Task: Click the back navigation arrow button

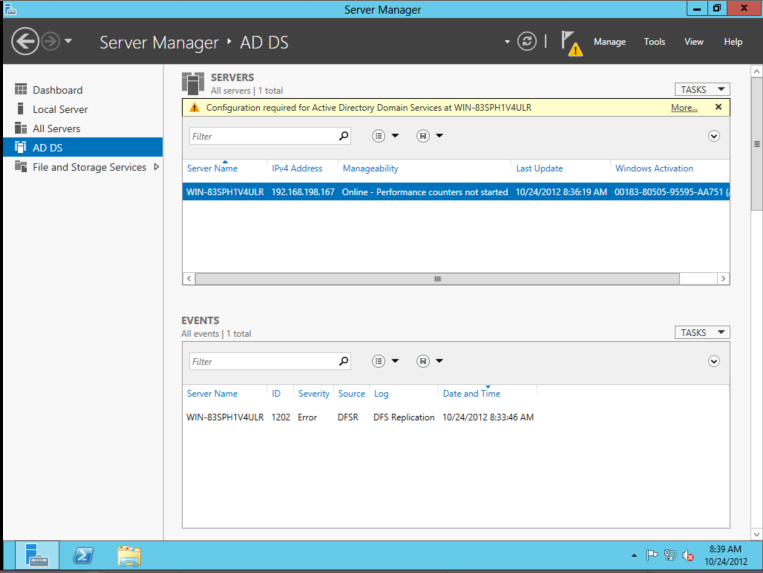Action: coord(26,42)
